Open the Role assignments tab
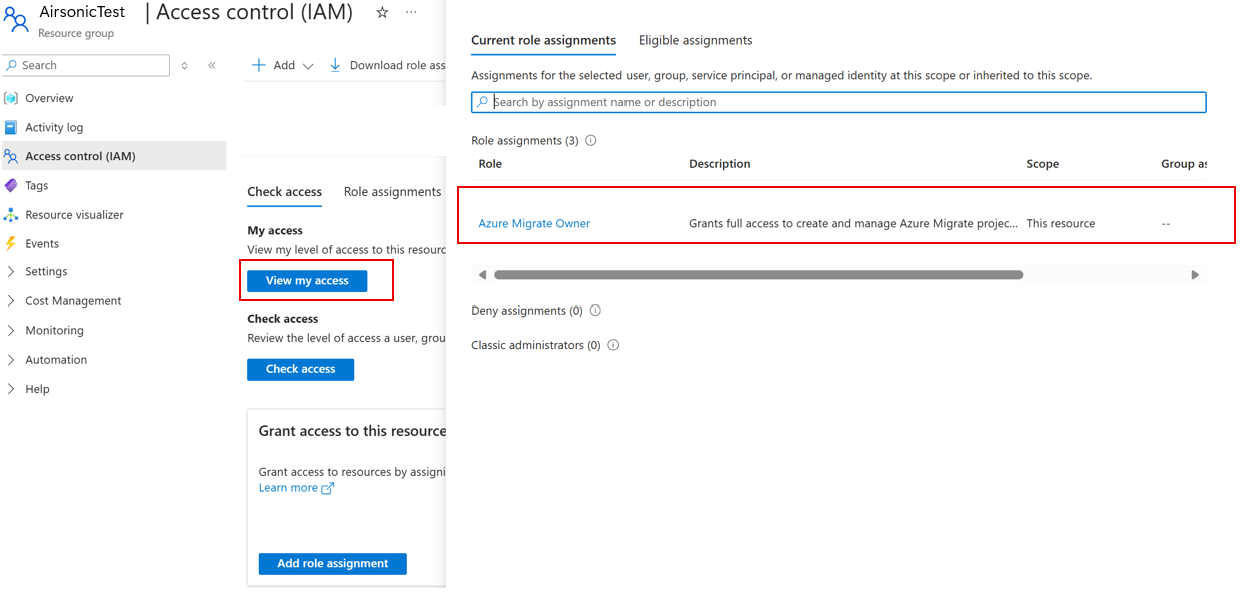Screen dimensions: 1248x610 [392, 192]
